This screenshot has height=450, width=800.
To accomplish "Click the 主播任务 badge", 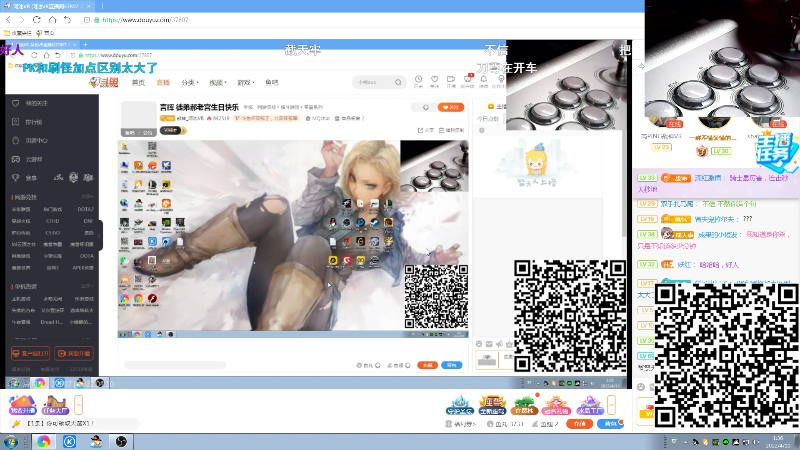I will point(776,152).
